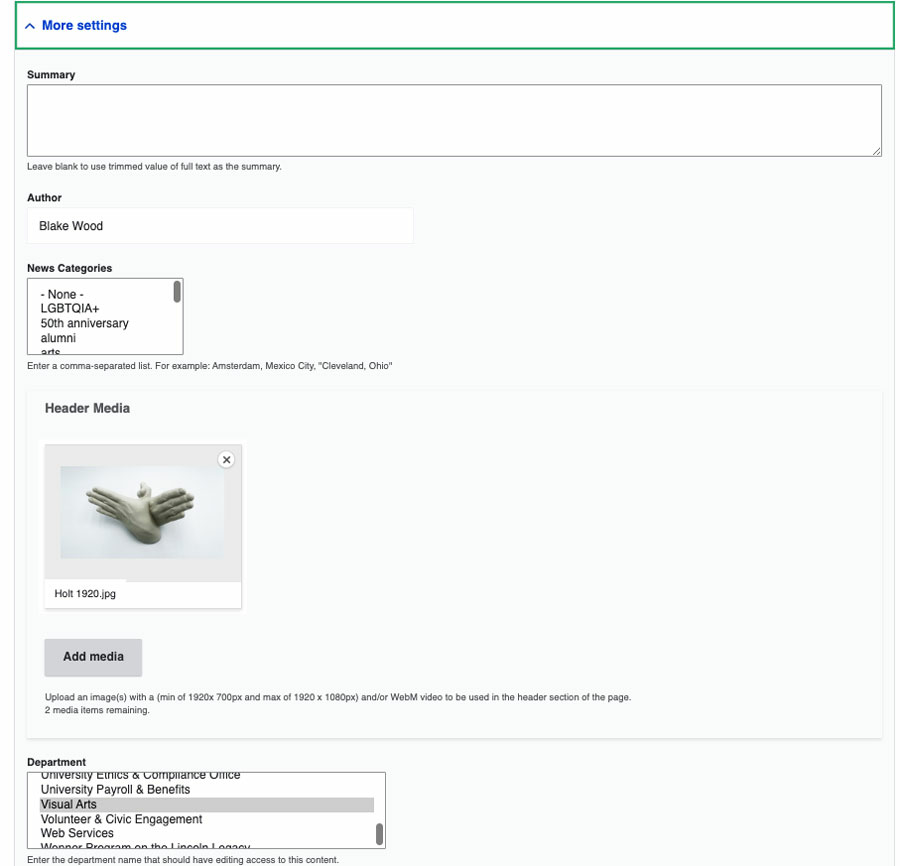Remove the Holt 1920.jpg header media
900x866 pixels.
pos(227,460)
